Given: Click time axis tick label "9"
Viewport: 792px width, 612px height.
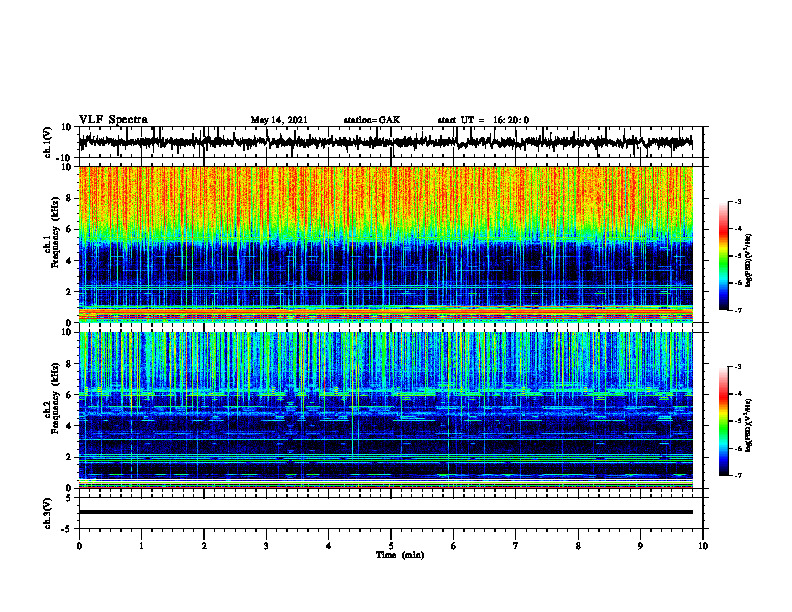Looking at the screenshot, I should tap(640, 546).
